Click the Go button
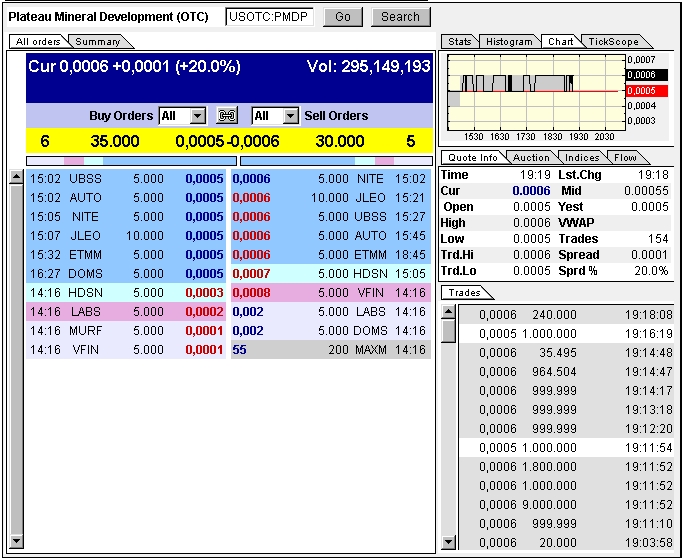 click(343, 17)
